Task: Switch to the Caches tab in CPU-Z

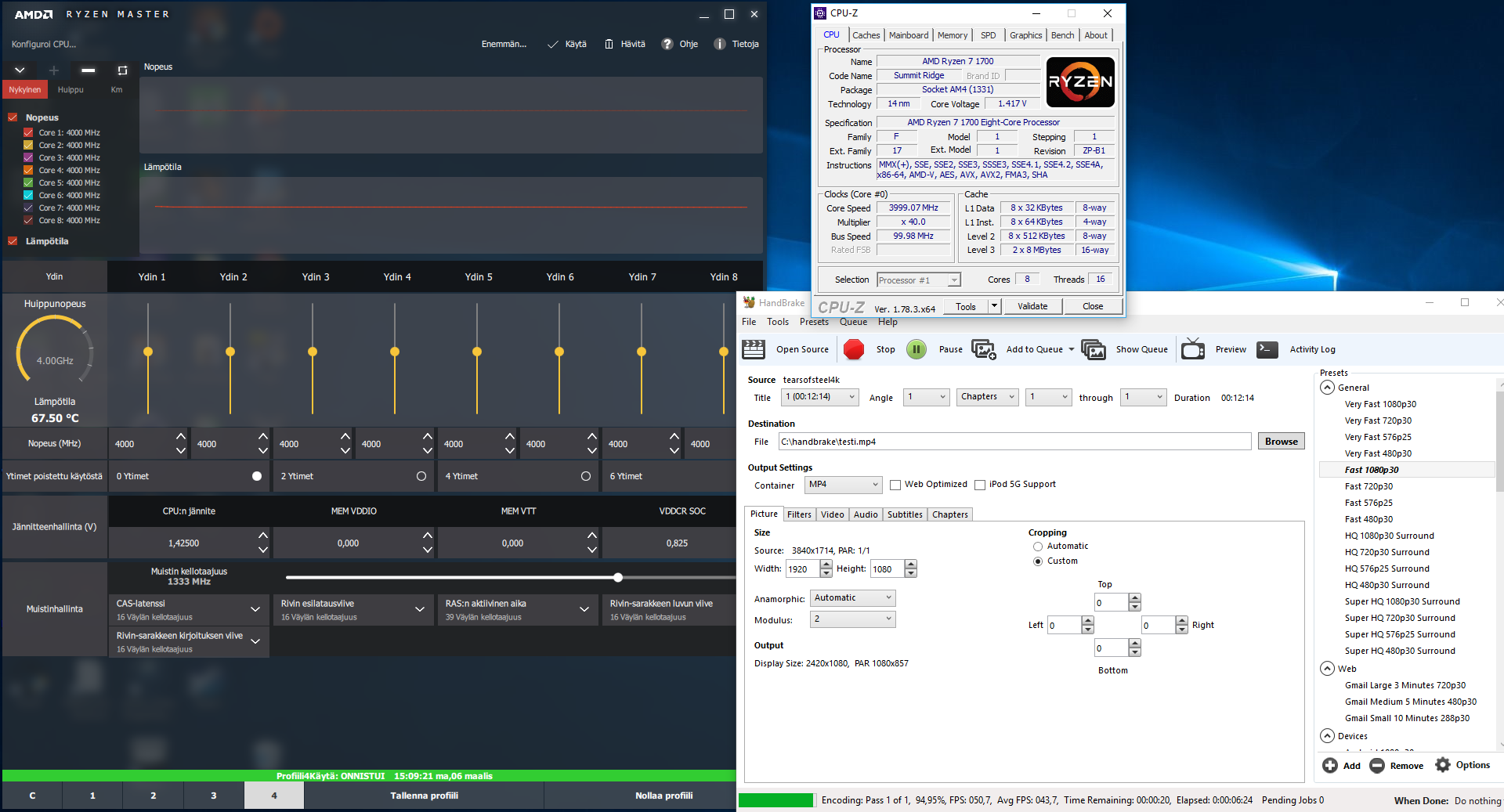Action: pyautogui.click(x=866, y=35)
